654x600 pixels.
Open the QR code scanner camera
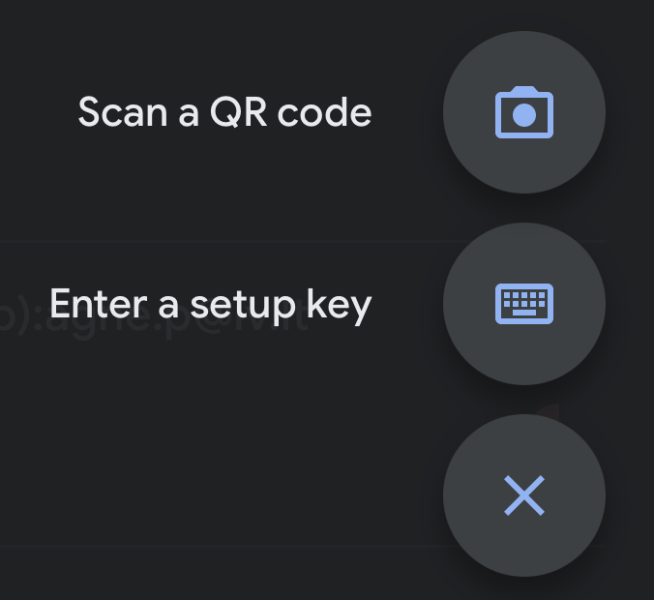coord(524,112)
